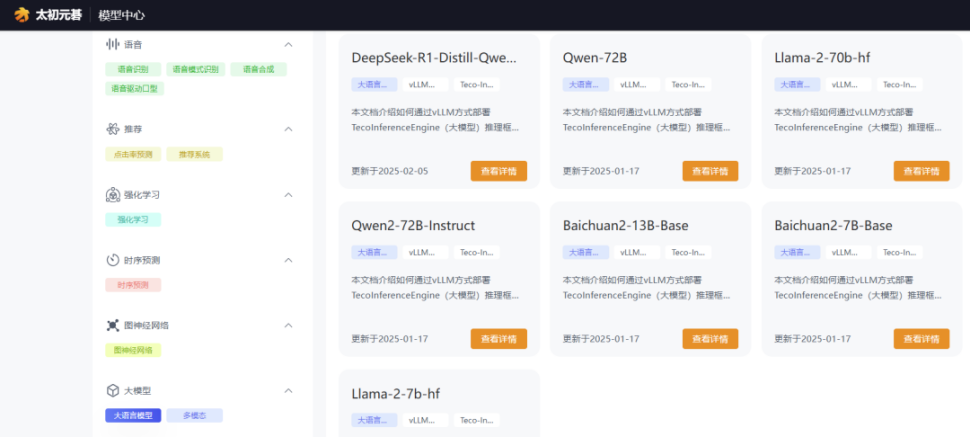The image size is (970, 437).
Task: Open 模型中心 in the top bar
Action: 122,15
